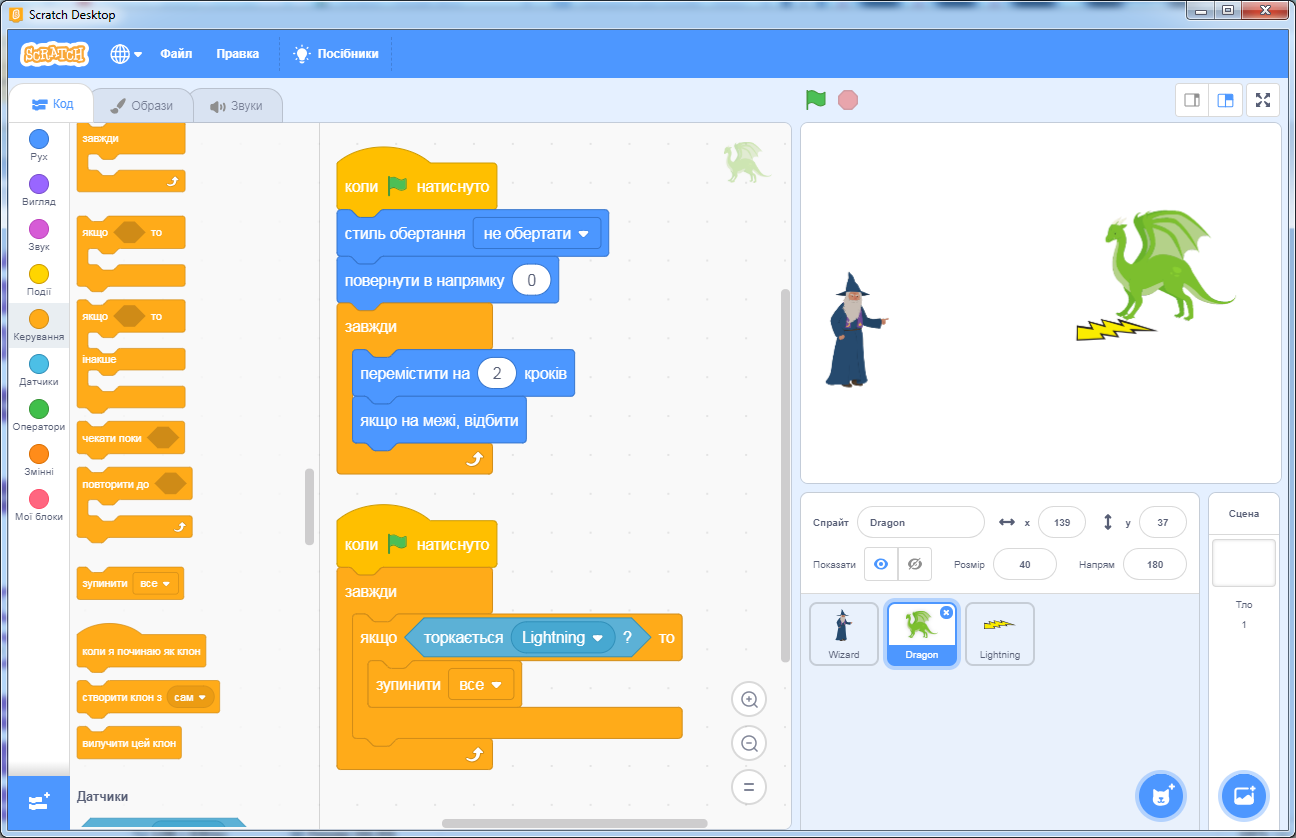Click the Розмір field 40

[1025, 564]
